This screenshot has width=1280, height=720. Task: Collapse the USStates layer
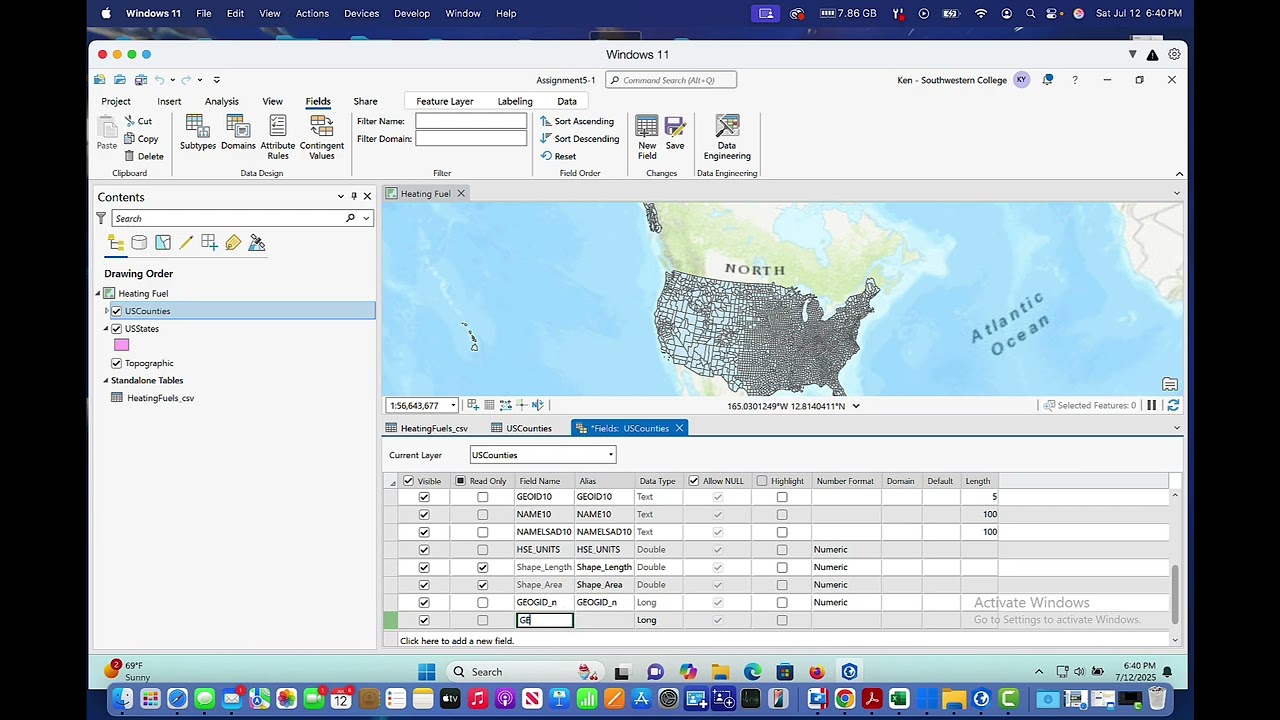107,329
